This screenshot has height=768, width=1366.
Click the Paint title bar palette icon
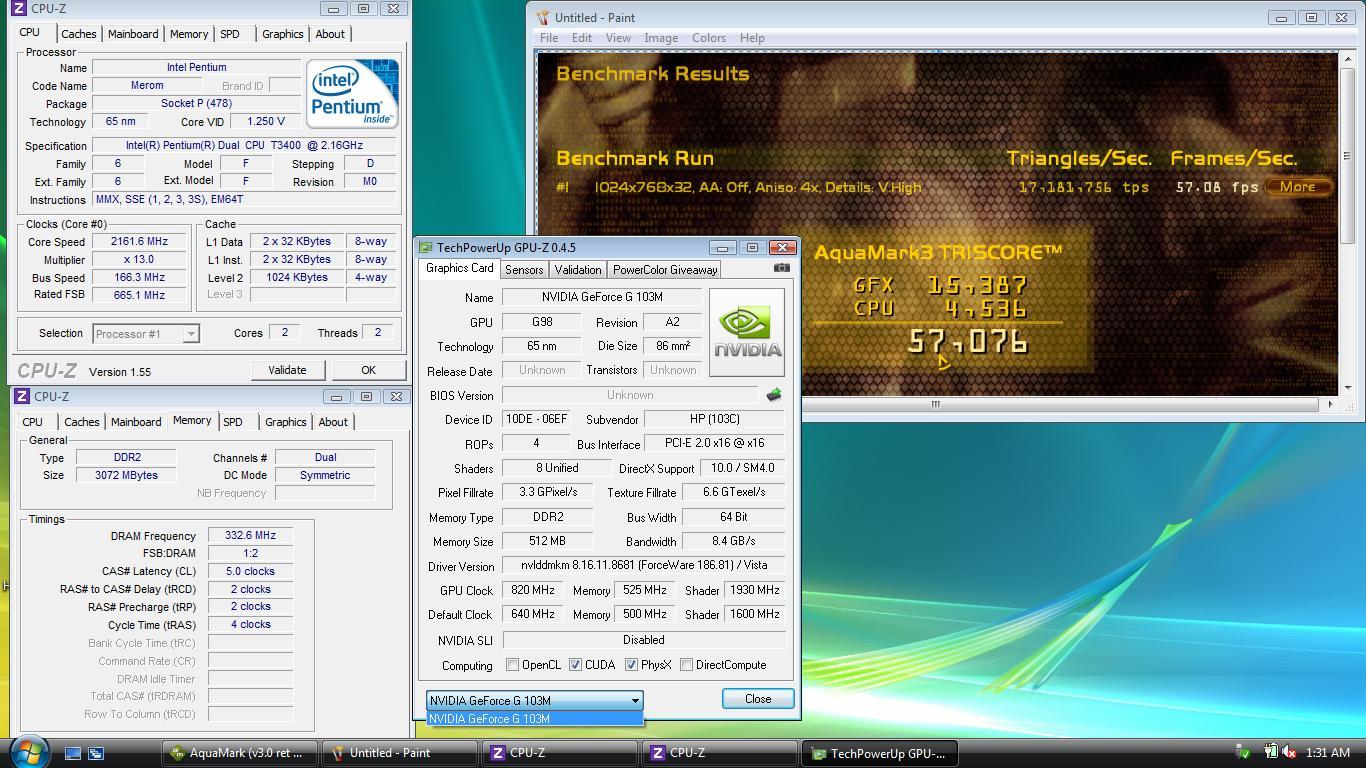543,17
